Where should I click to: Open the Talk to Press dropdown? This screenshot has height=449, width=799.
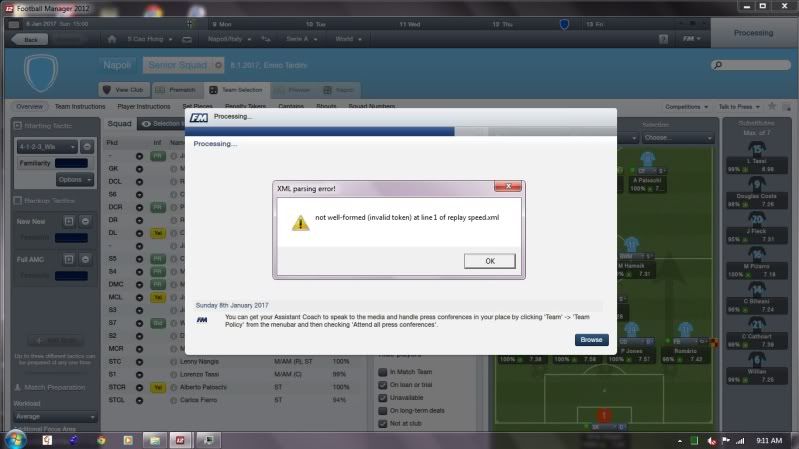[x=739, y=107]
